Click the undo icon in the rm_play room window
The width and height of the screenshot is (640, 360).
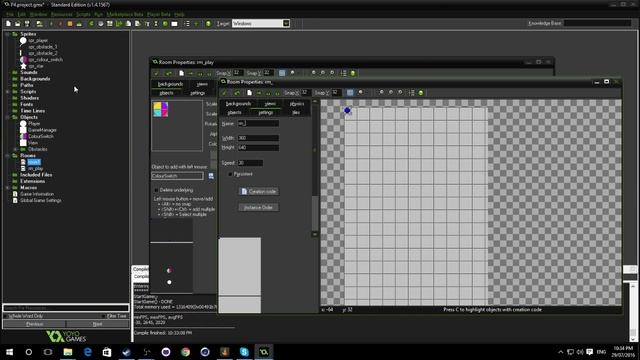(x=169, y=73)
